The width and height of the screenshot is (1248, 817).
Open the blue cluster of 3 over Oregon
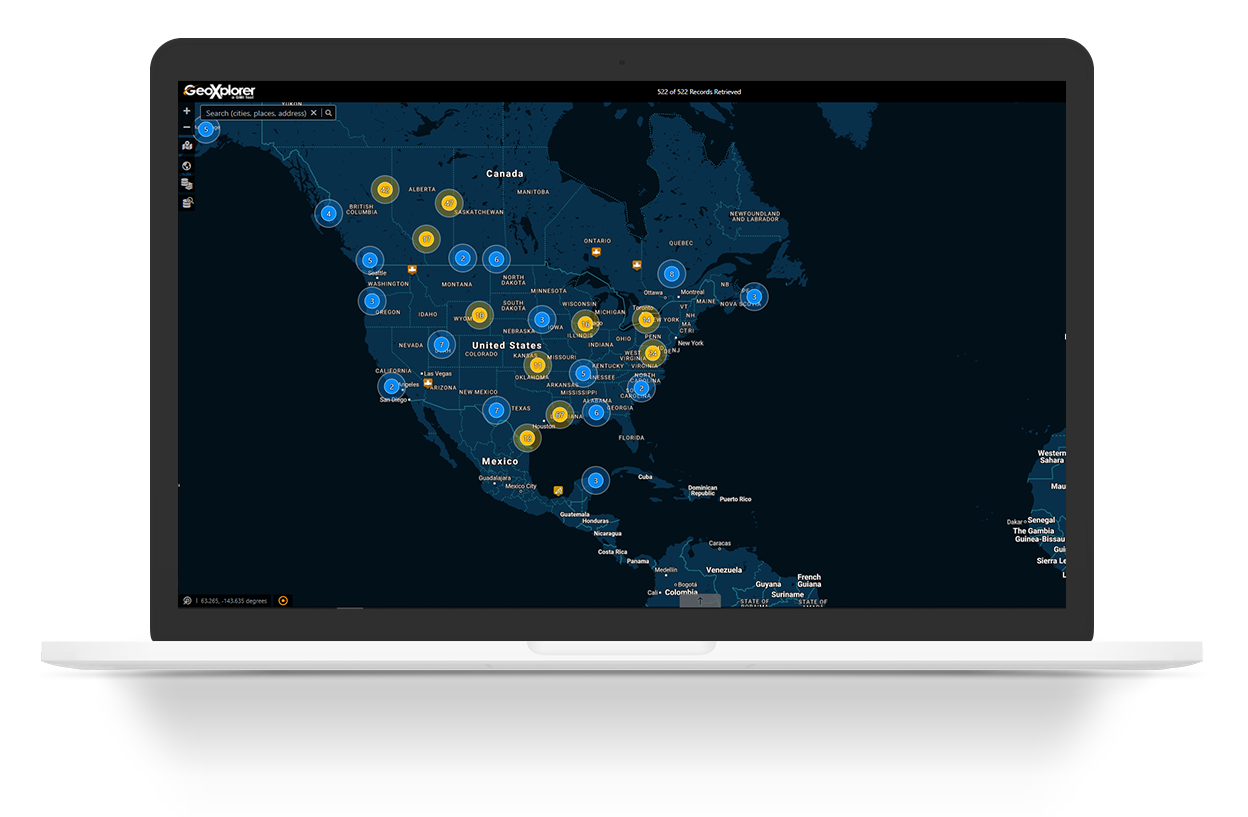(x=372, y=300)
